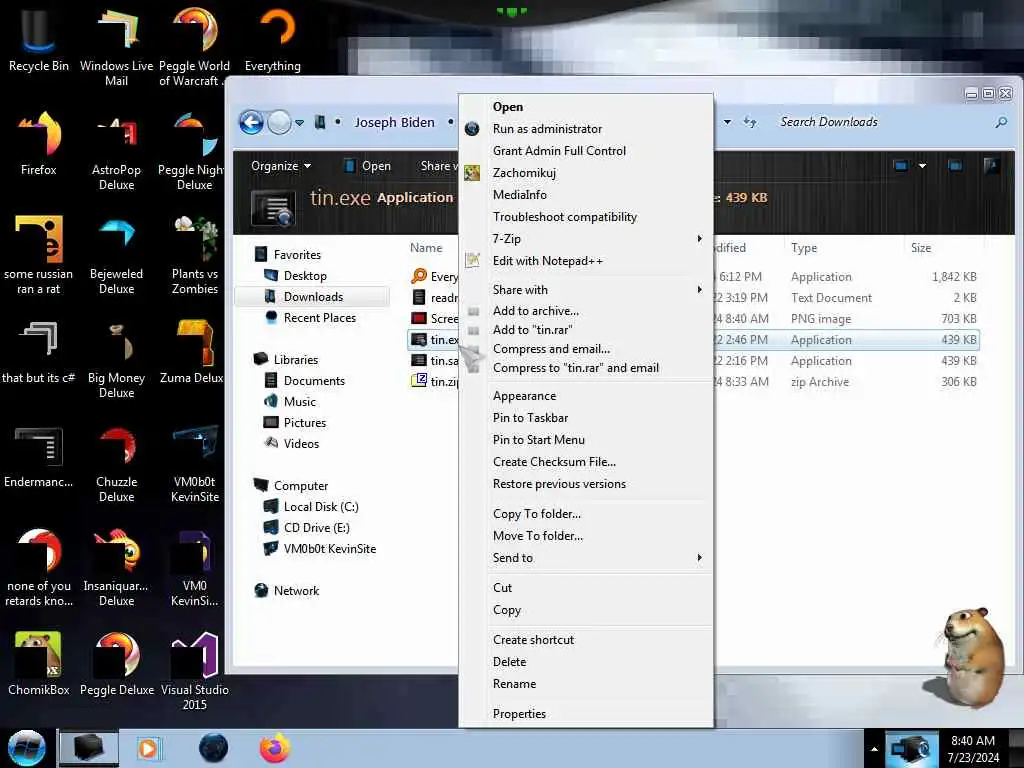Screen dimensions: 1024x768
Task: Open the Recycle Bin desktop icon
Action: pos(39,40)
